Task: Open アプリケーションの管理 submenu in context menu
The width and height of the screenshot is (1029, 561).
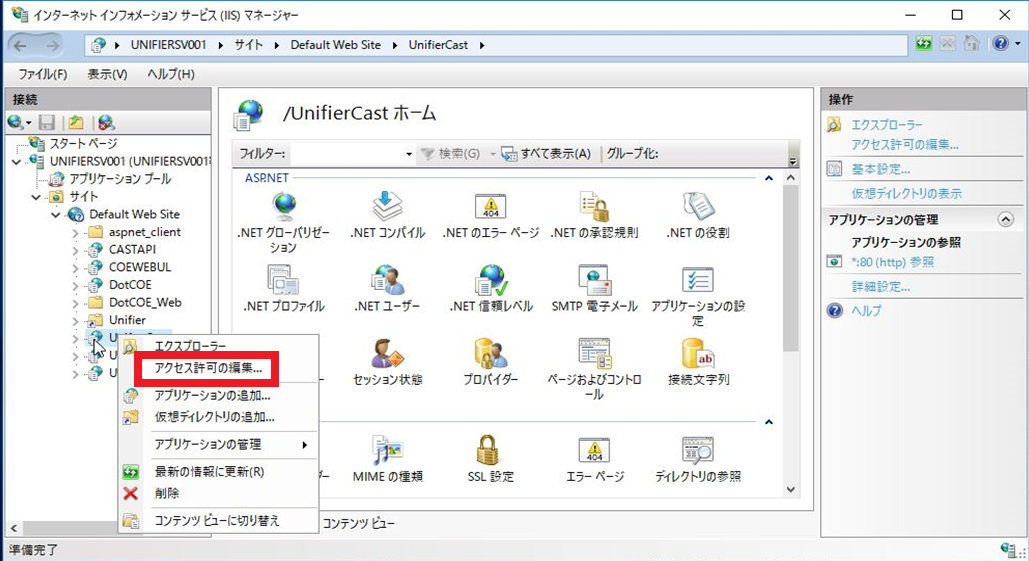Action: (219, 444)
